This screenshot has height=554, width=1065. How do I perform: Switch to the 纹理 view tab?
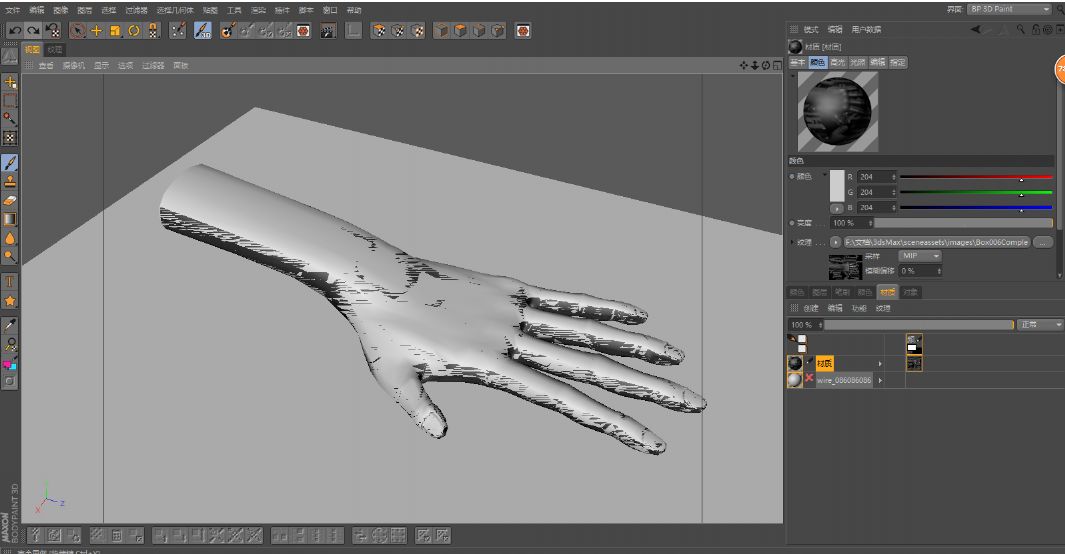(x=55, y=50)
